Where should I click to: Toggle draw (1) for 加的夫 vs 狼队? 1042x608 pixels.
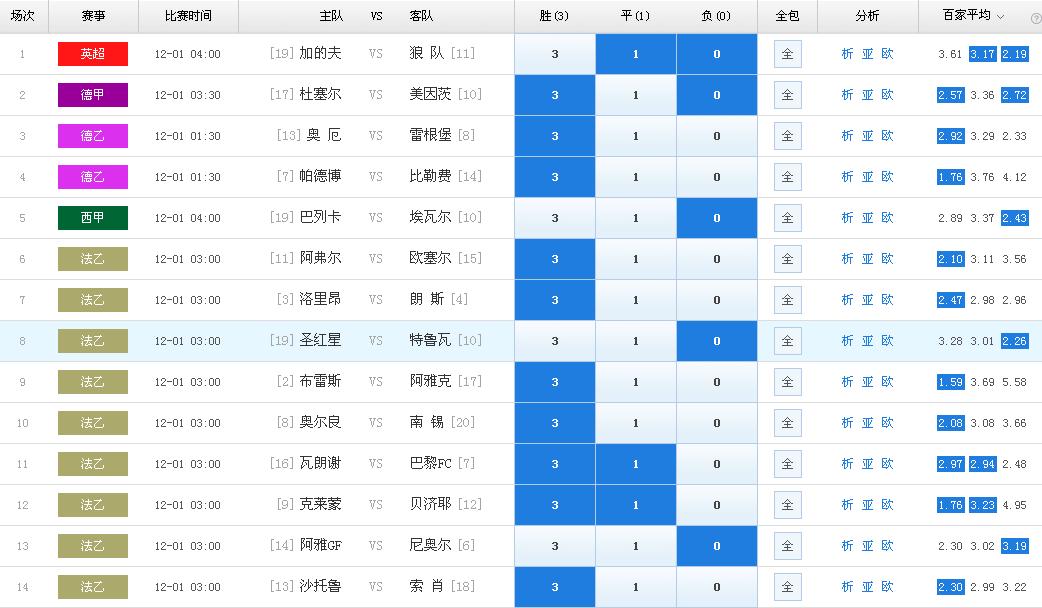coord(636,54)
